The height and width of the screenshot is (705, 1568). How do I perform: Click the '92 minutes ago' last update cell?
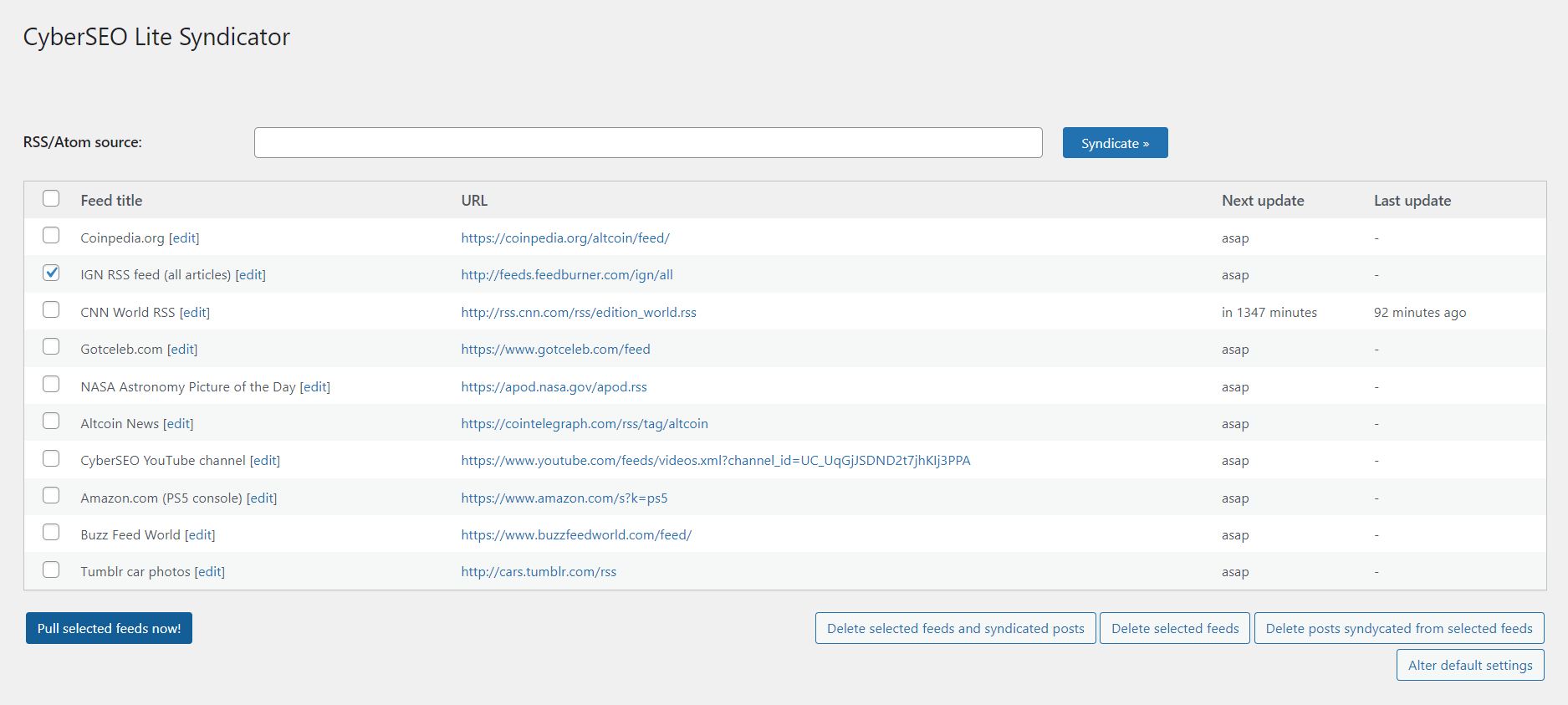(x=1420, y=312)
